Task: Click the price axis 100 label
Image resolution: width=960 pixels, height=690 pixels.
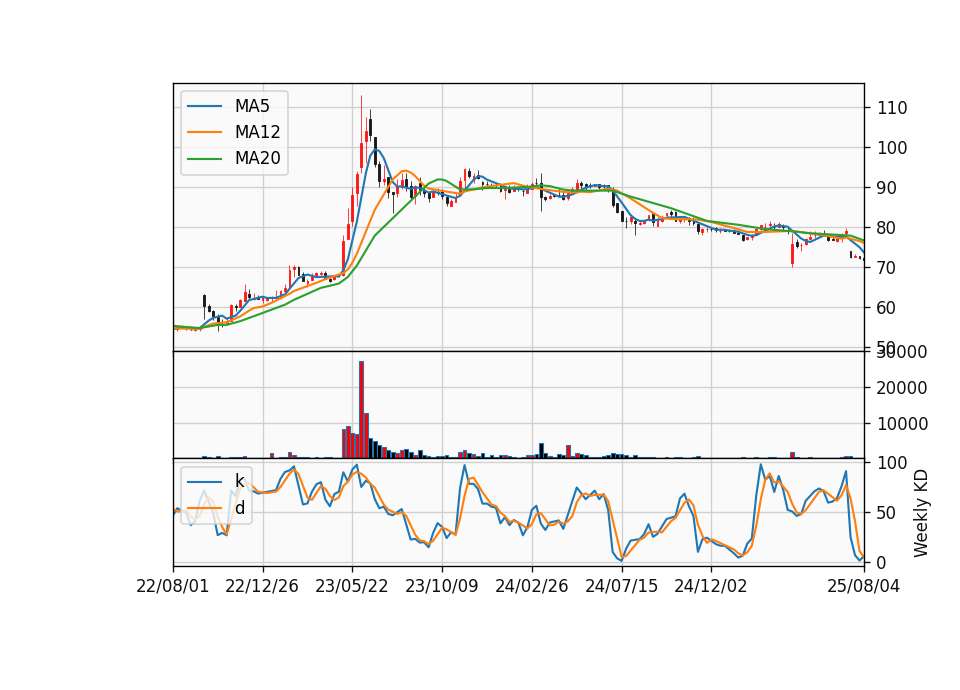Action: (x=892, y=148)
